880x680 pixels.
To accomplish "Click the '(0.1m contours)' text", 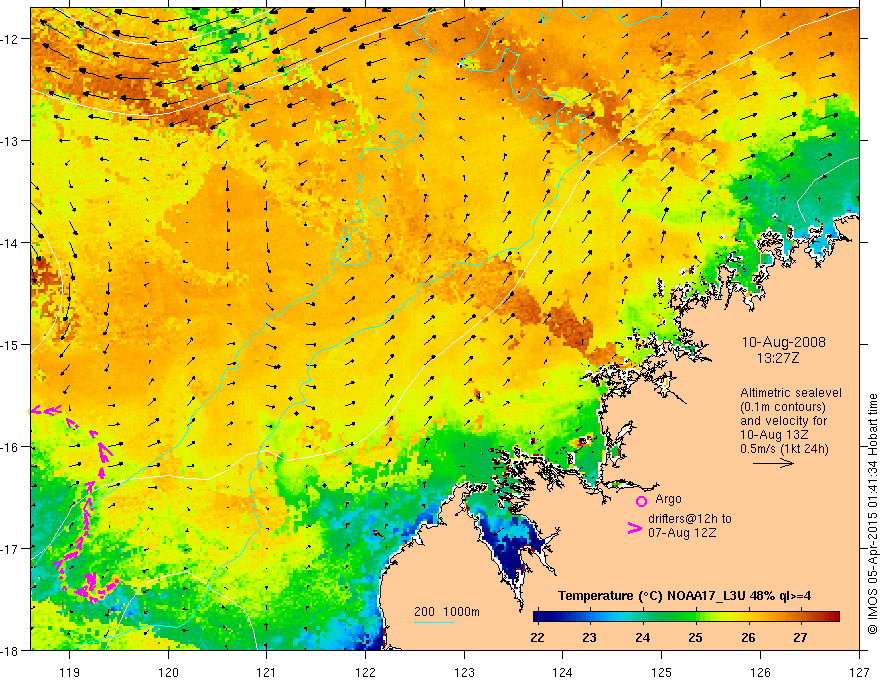I will [x=783, y=407].
